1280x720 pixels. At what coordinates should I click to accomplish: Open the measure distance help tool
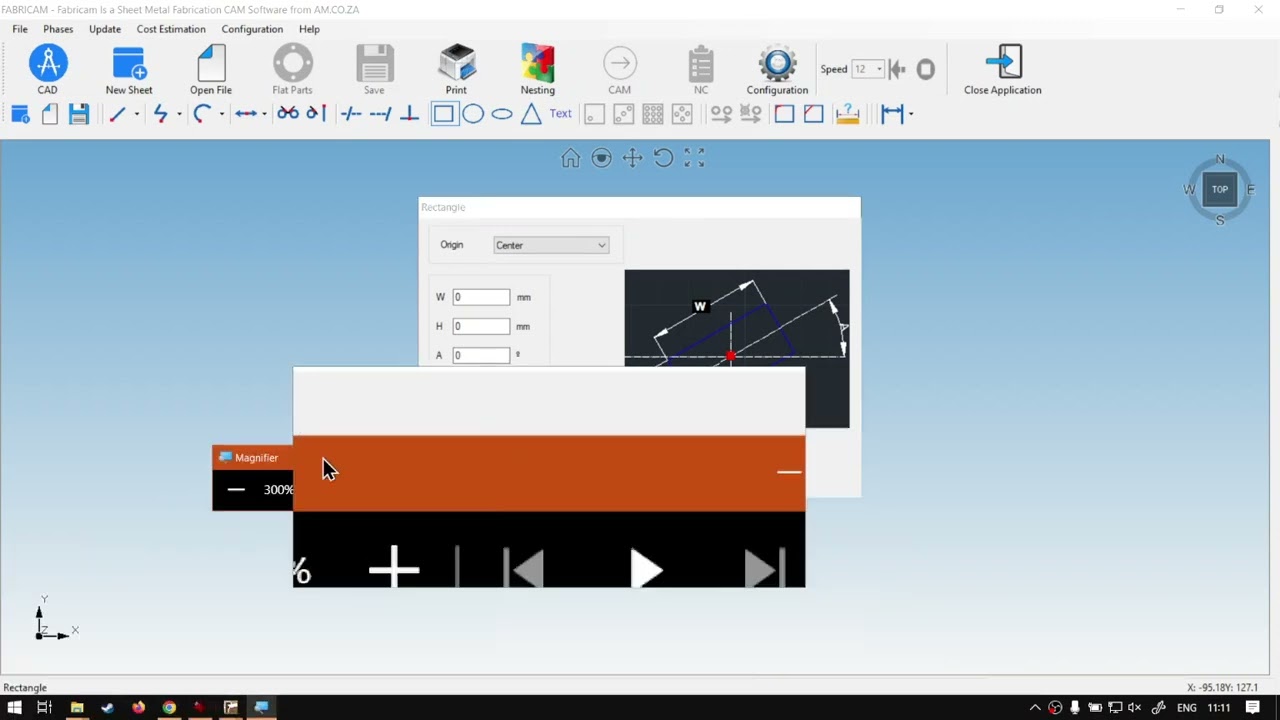point(847,114)
